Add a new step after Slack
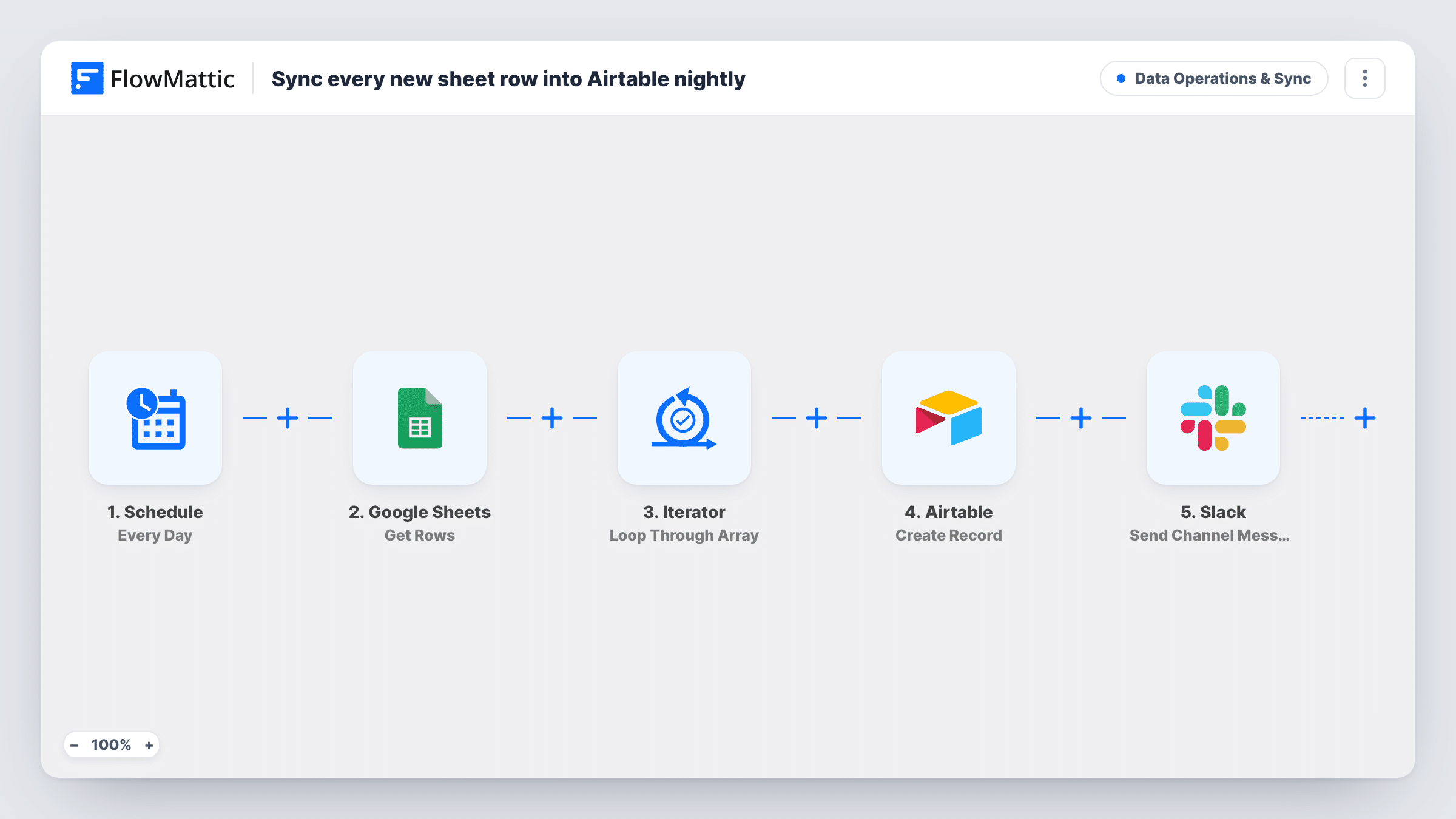Screen dimensions: 1456x819 tap(1365, 418)
